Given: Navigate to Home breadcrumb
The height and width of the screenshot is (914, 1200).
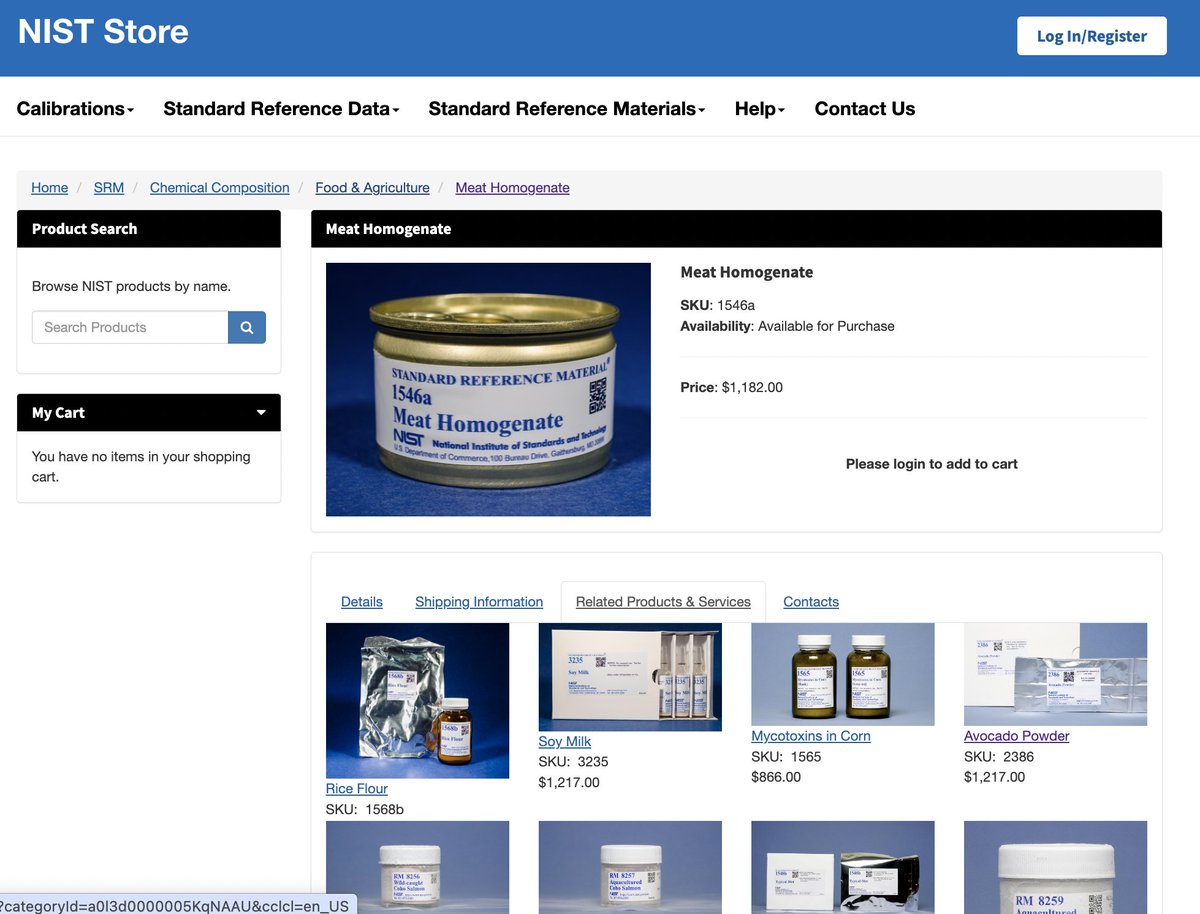Looking at the screenshot, I should click(50, 188).
